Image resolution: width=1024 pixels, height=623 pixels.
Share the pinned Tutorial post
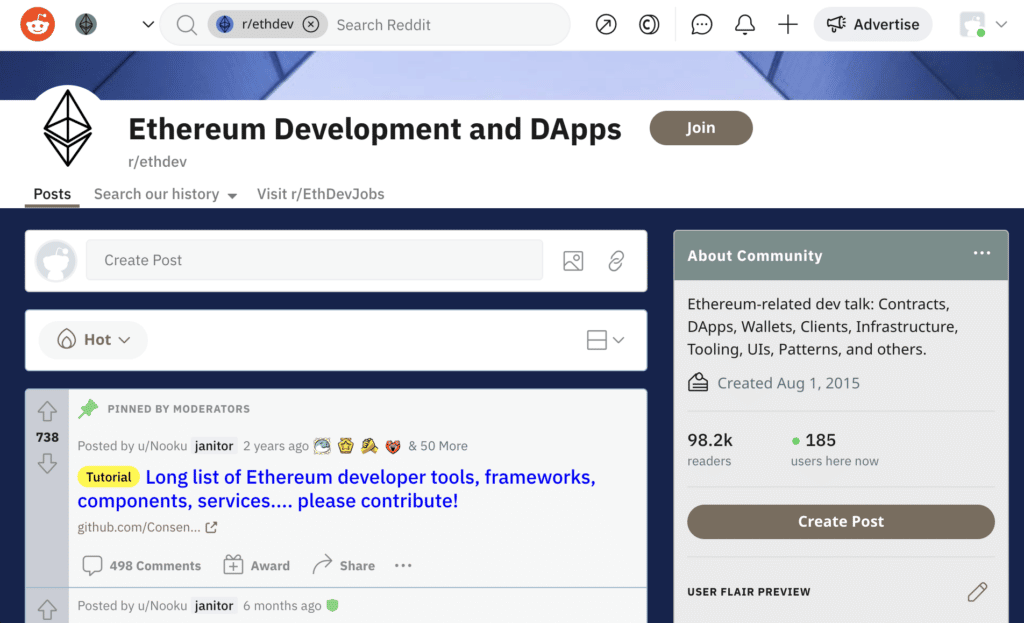pyautogui.click(x=344, y=566)
